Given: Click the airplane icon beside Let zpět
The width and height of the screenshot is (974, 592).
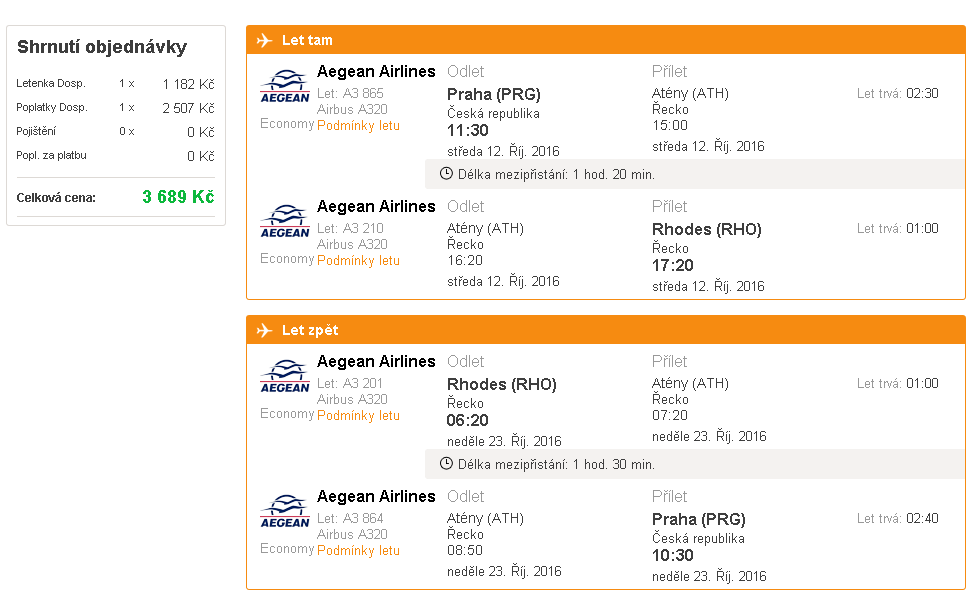Looking at the screenshot, I should 264,330.
